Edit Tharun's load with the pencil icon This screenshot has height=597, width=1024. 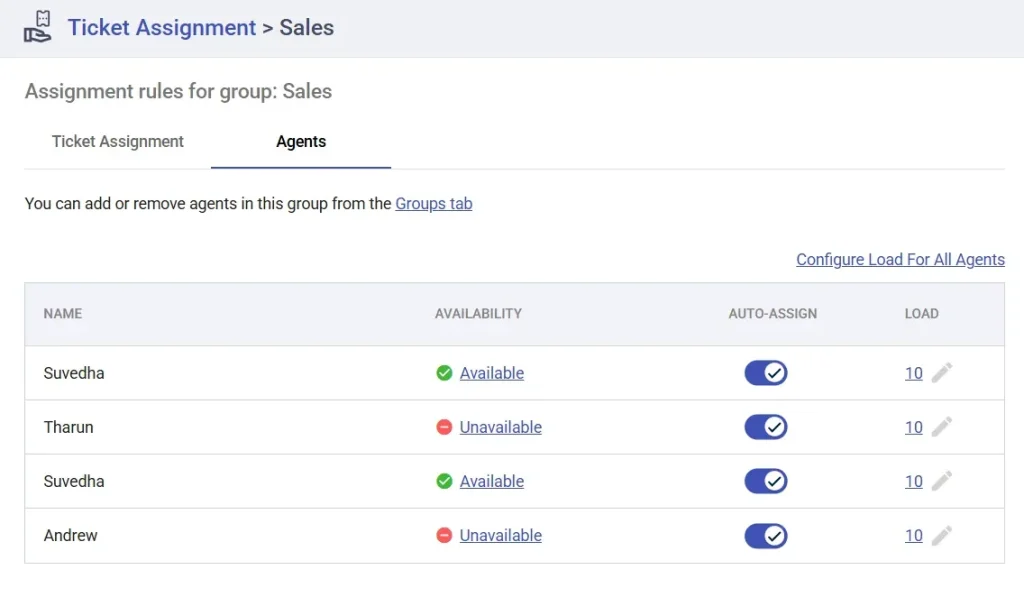click(942, 427)
